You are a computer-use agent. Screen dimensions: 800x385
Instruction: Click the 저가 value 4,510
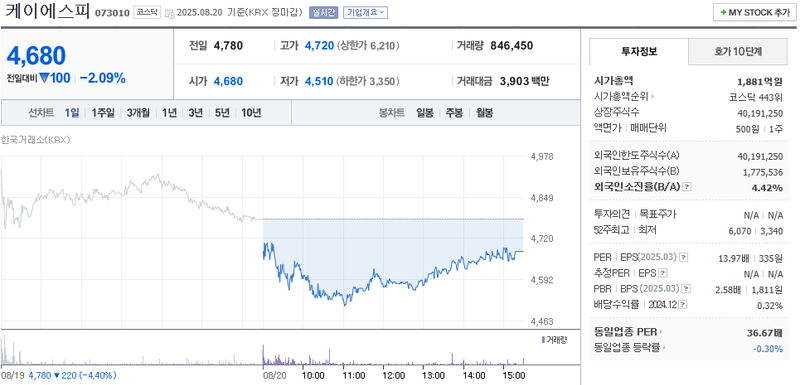319,81
